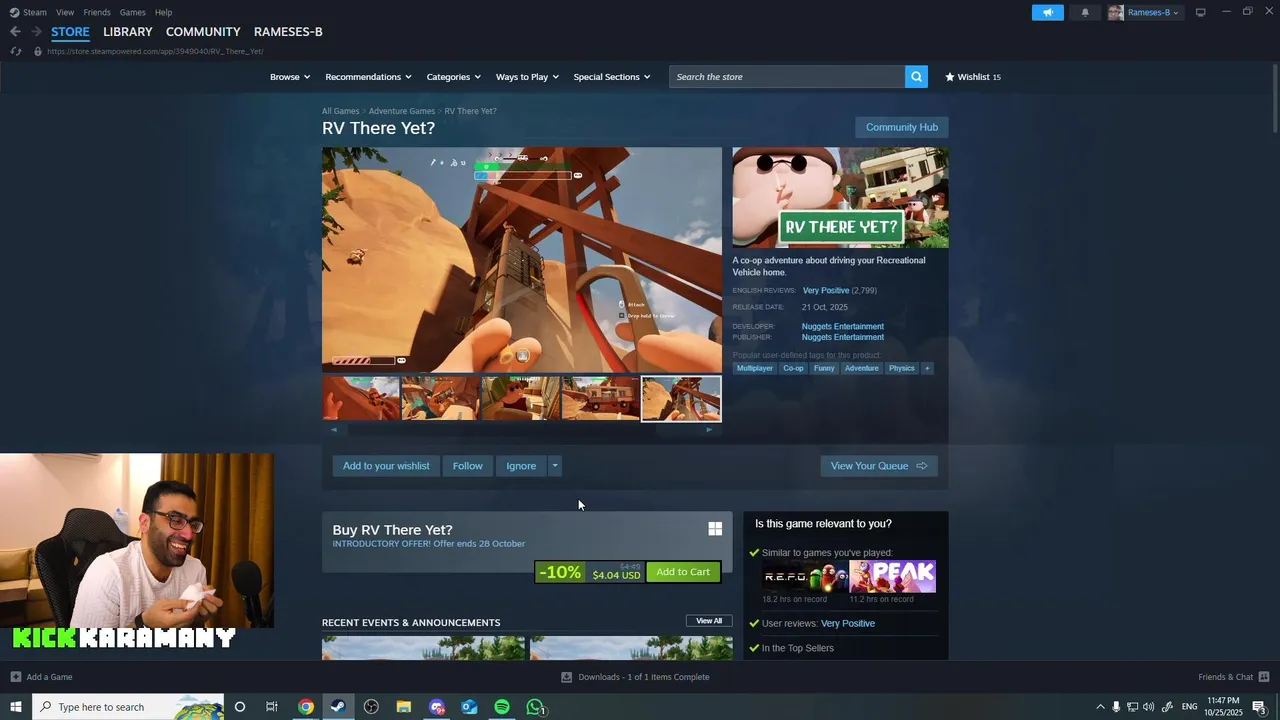The width and height of the screenshot is (1280, 720).
Task: Open Chrome from the taskbar
Action: tap(306, 707)
